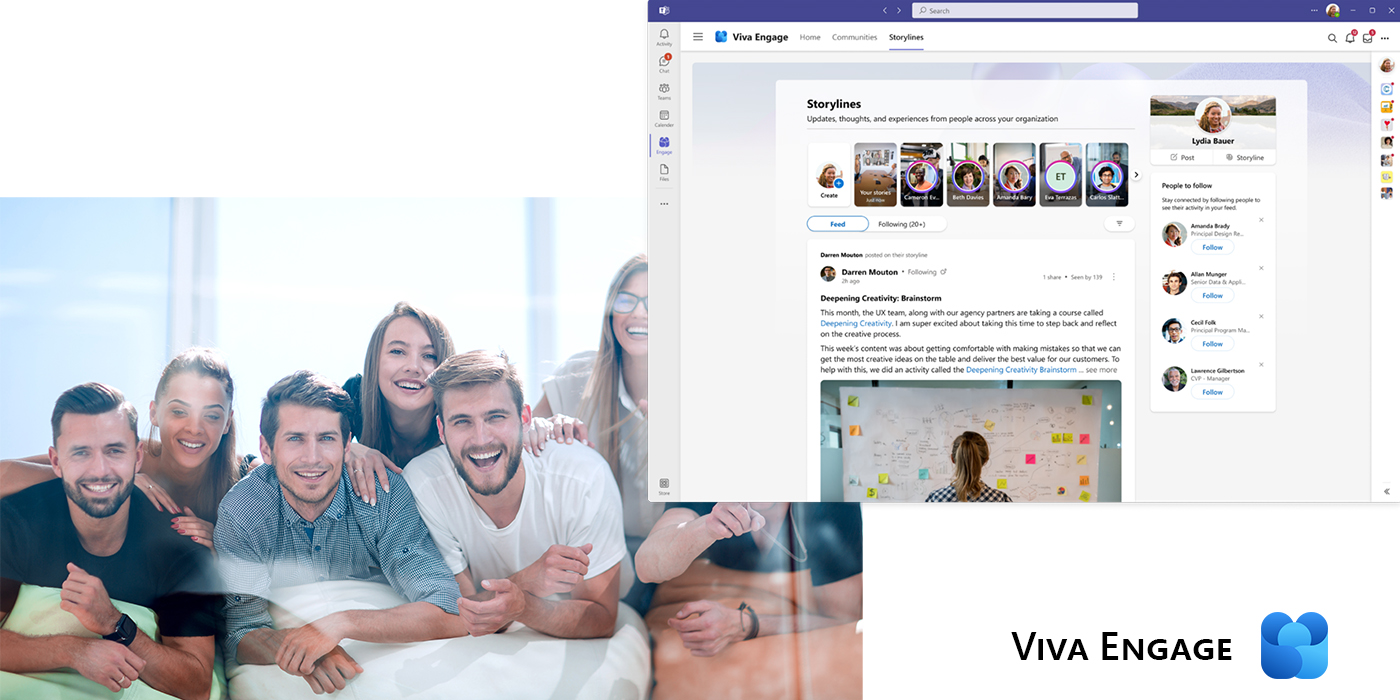Follow Cecil Folk
The image size is (1400, 700).
click(1212, 343)
